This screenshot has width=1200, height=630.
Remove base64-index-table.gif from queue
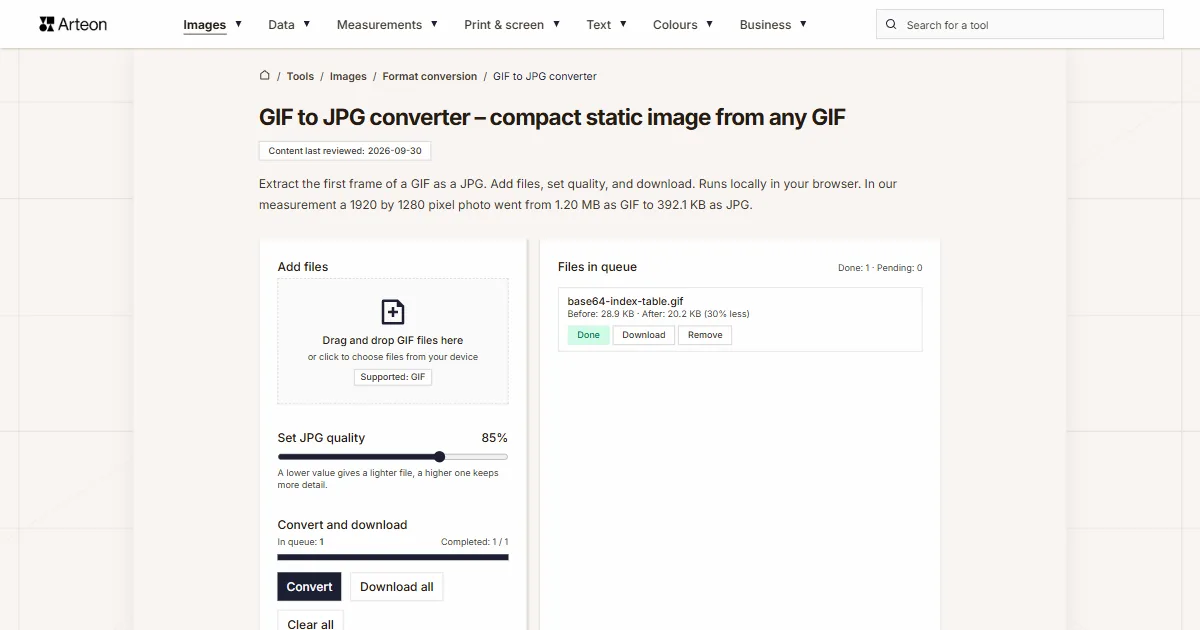[705, 335]
